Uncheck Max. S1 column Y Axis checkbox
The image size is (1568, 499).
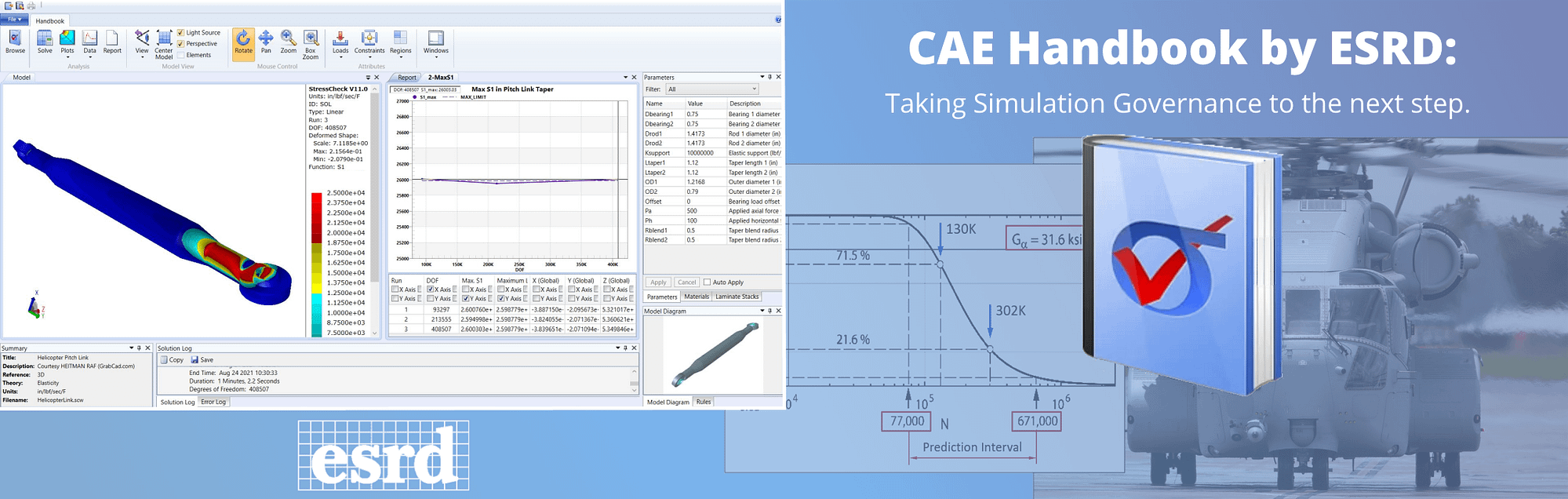[x=466, y=299]
